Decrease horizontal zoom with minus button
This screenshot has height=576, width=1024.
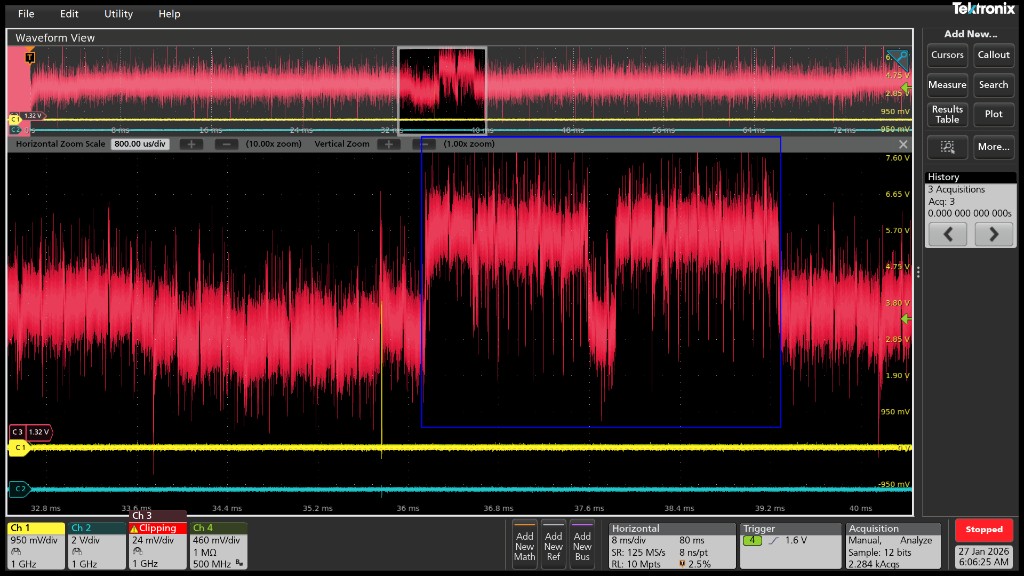[226, 144]
